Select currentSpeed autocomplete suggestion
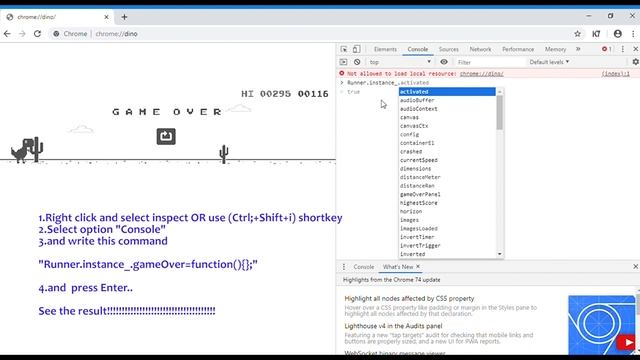The width and height of the screenshot is (640, 360). [x=447, y=160]
